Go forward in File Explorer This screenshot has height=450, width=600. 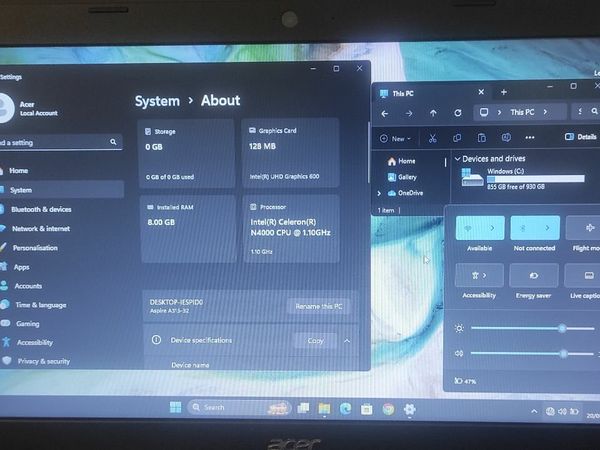tap(409, 113)
